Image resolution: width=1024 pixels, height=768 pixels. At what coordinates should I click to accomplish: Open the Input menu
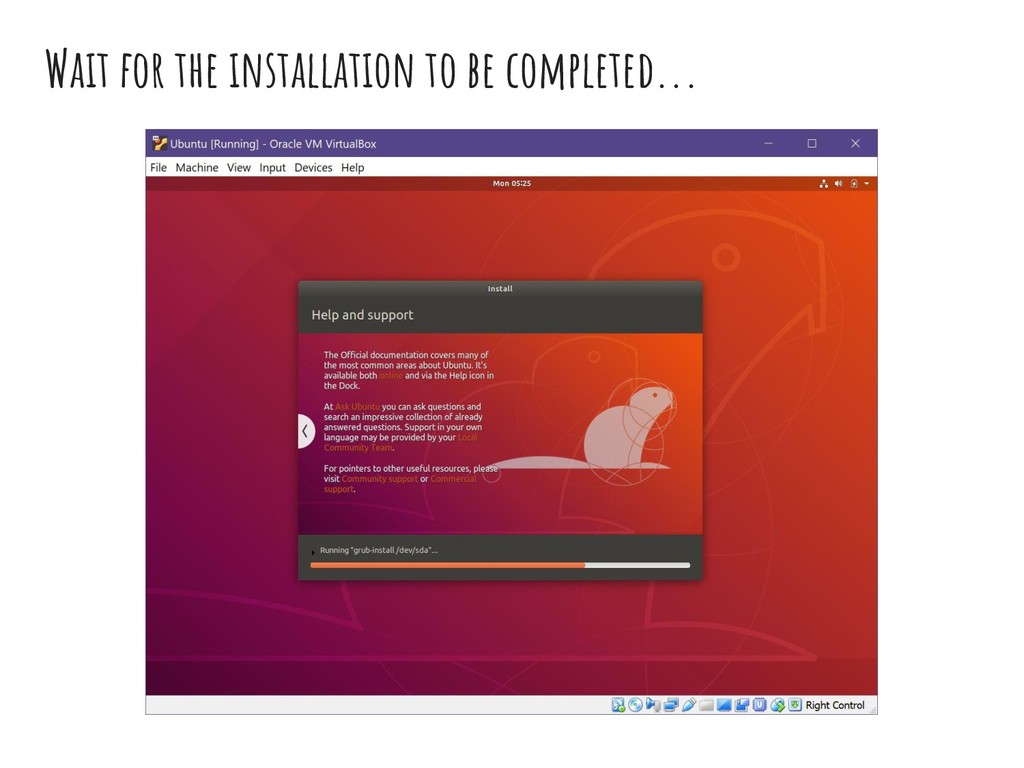272,168
